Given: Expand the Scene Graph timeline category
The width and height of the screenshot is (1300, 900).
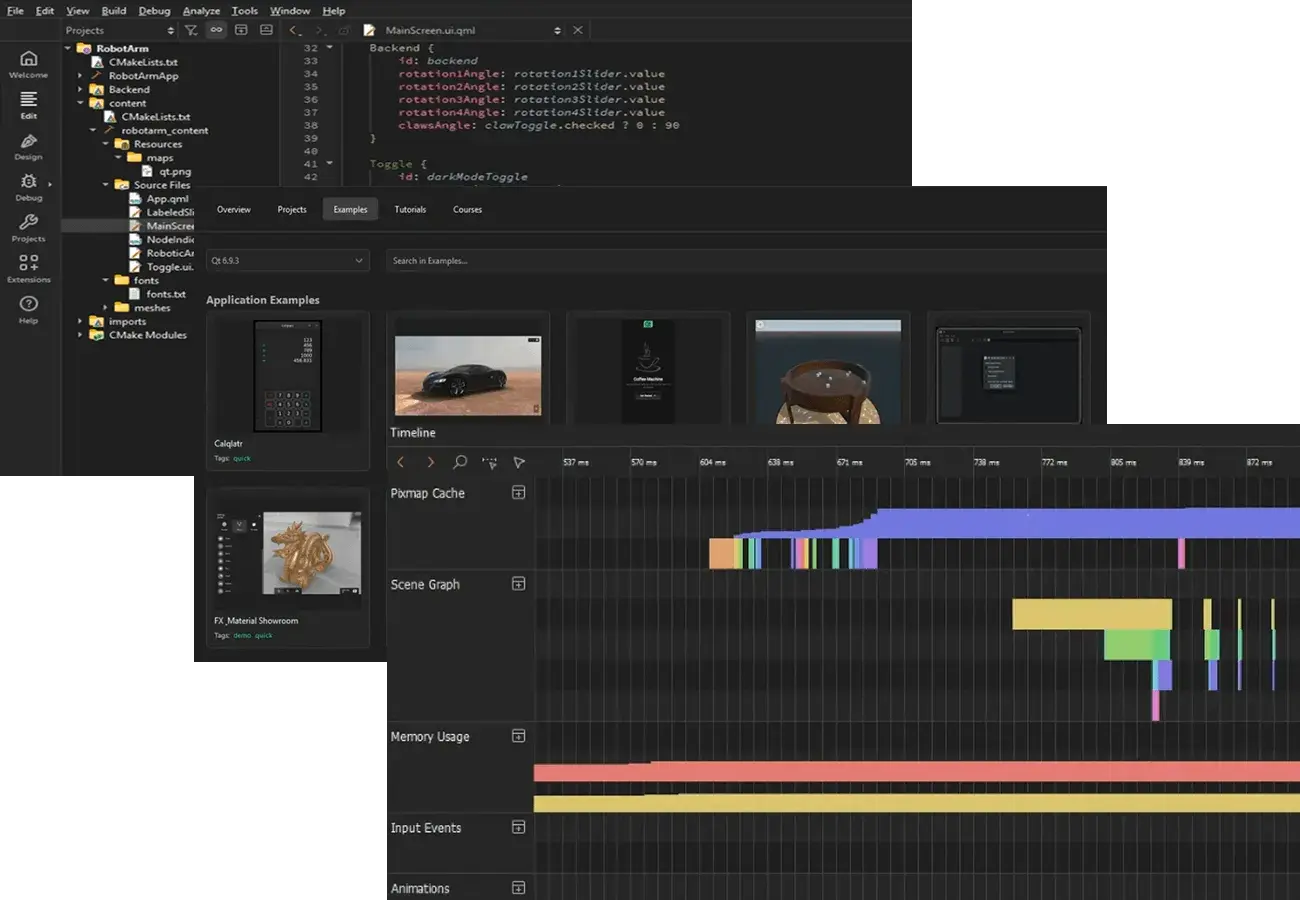Looking at the screenshot, I should tap(518, 584).
